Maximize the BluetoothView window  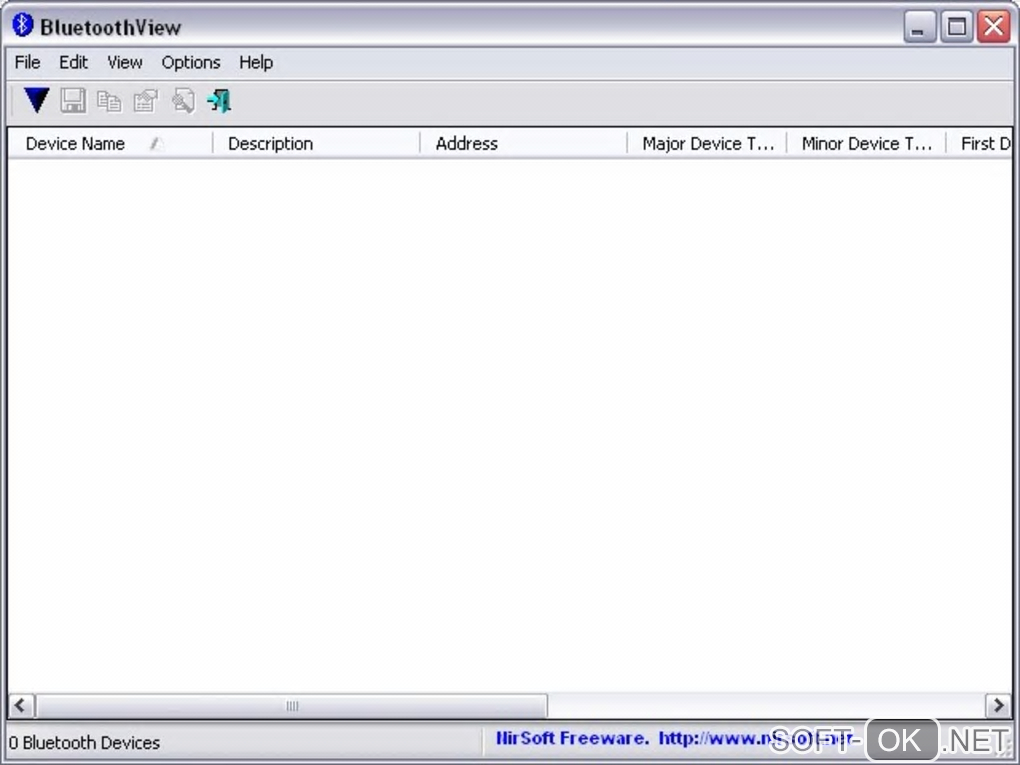[956, 27]
